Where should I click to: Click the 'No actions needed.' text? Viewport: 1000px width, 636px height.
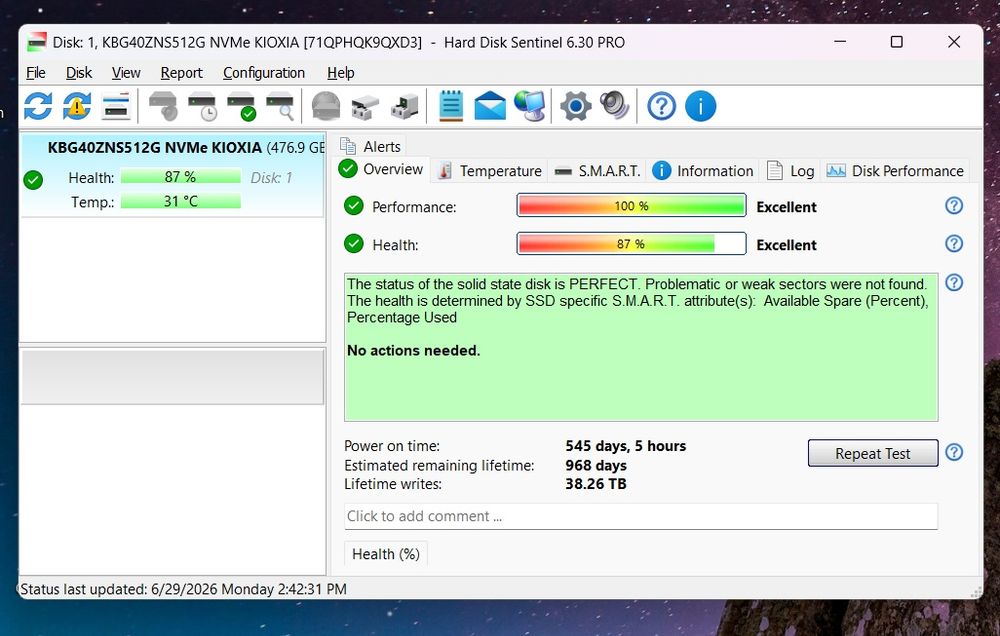[413, 350]
